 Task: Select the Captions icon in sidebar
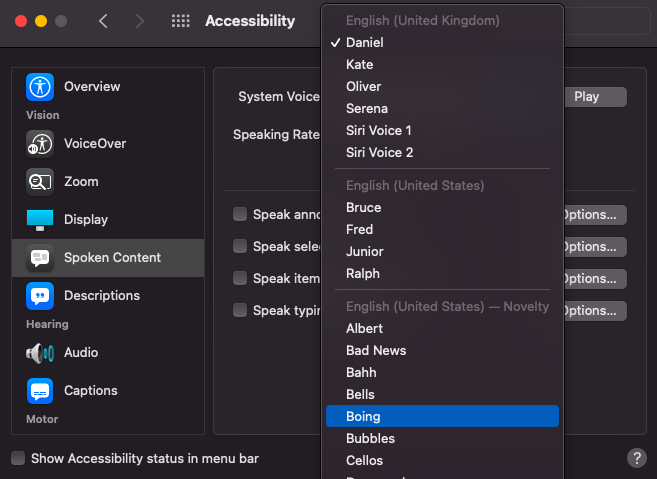[40, 391]
